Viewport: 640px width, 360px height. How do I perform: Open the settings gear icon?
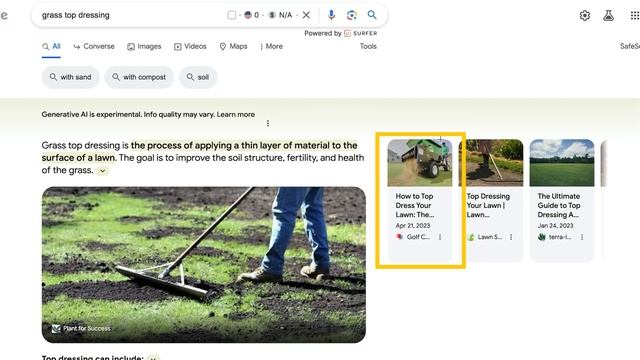pos(584,16)
